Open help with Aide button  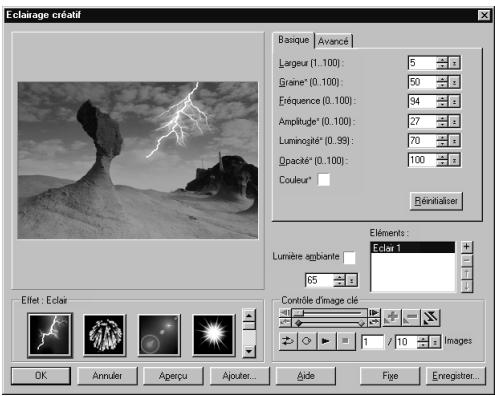coord(306,376)
